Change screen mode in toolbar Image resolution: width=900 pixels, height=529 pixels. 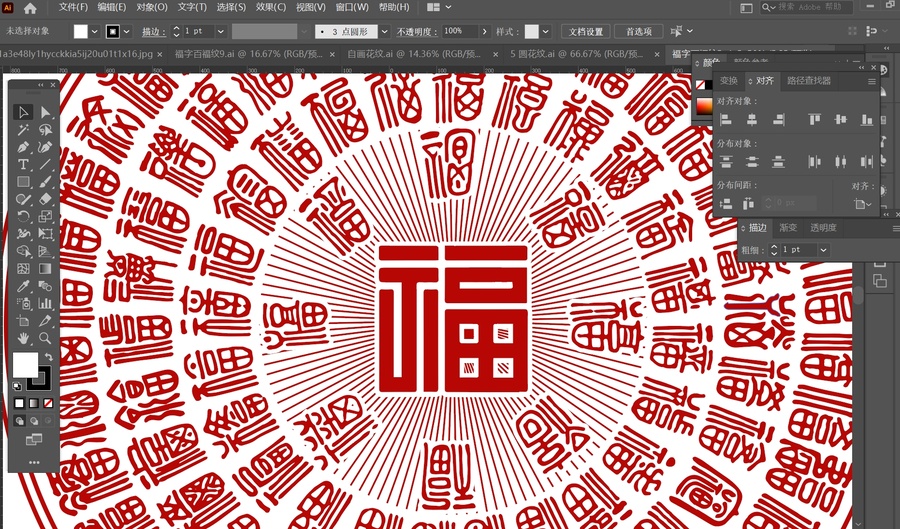point(34,440)
